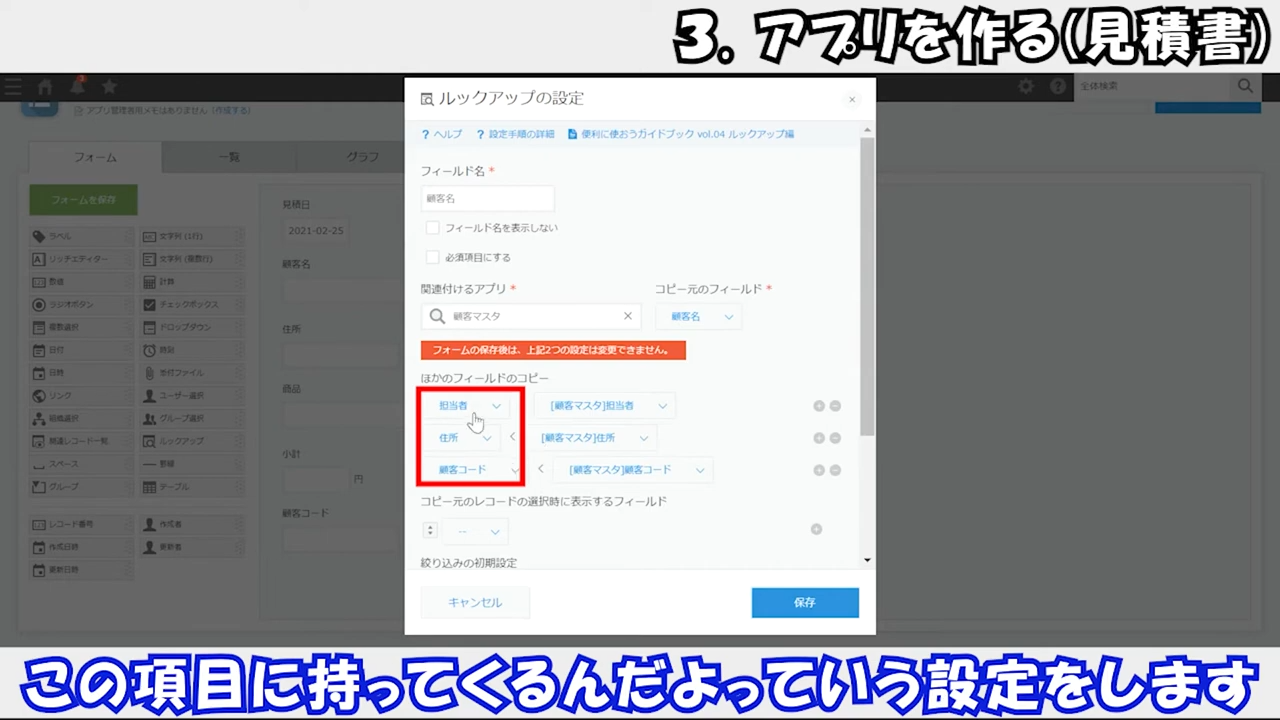The width and height of the screenshot is (1280, 720).
Task: Open the 顧客コード destination dropdown
Action: coord(472,470)
